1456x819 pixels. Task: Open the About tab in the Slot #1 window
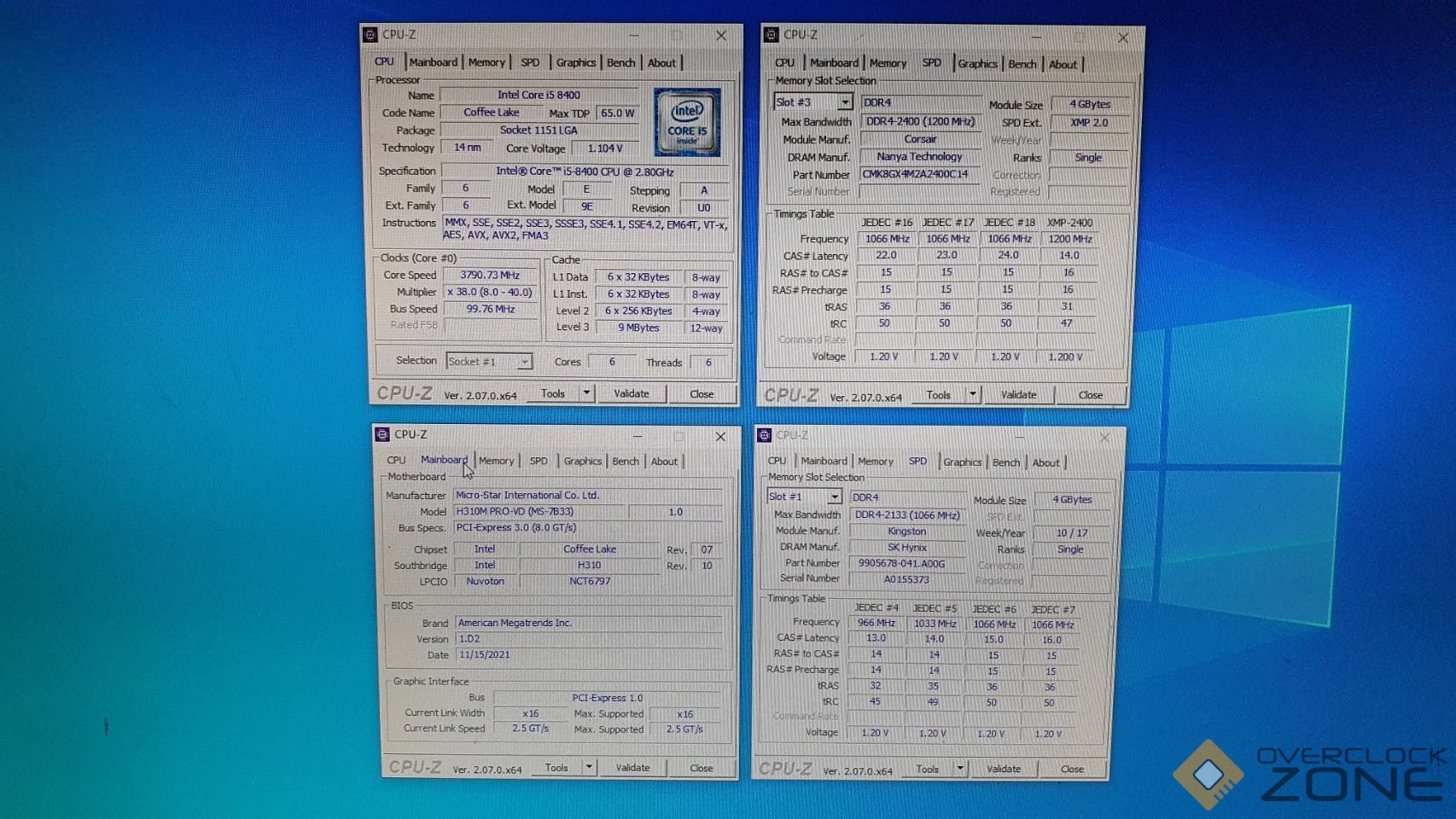coord(1045,462)
